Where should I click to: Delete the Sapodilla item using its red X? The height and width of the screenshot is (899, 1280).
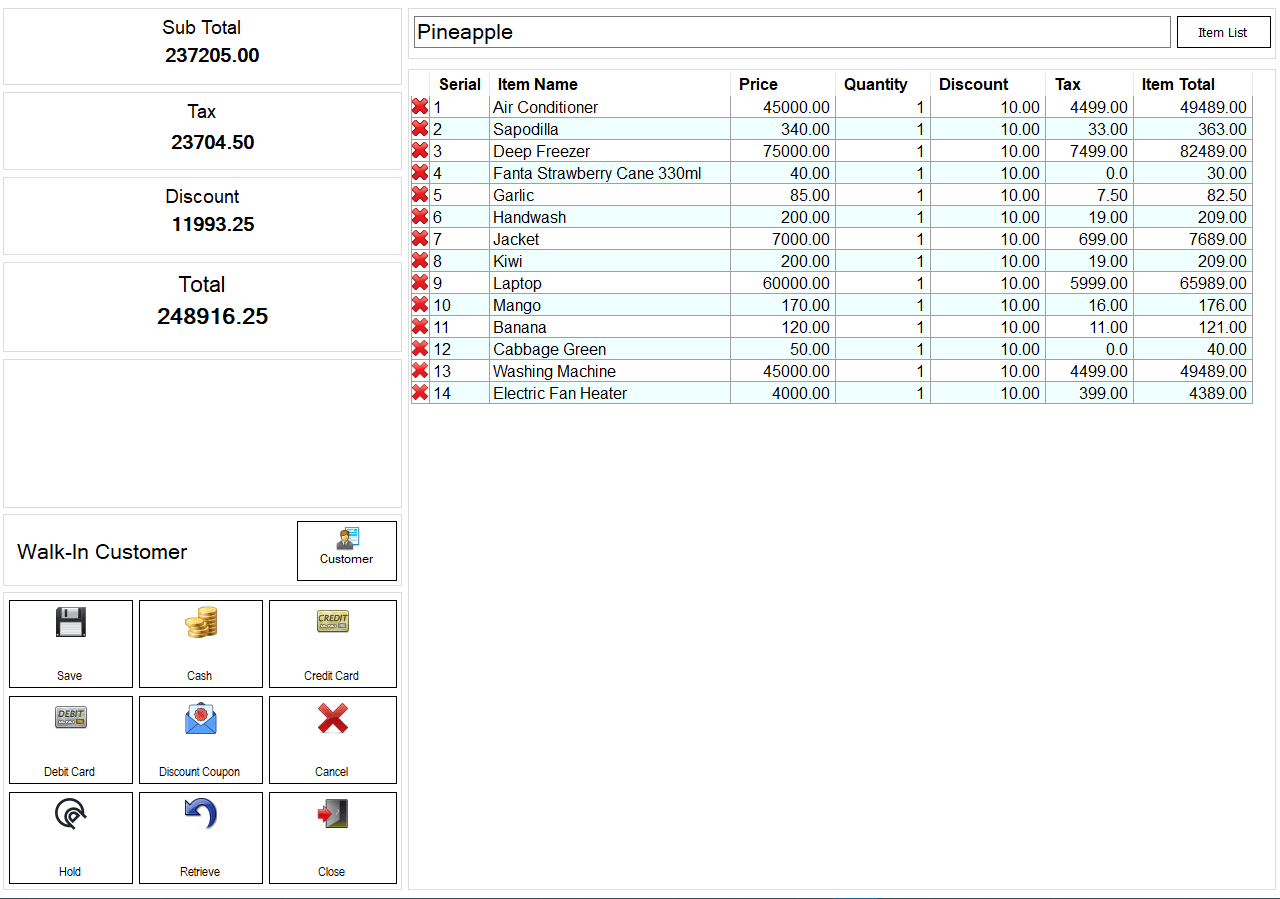coord(420,129)
